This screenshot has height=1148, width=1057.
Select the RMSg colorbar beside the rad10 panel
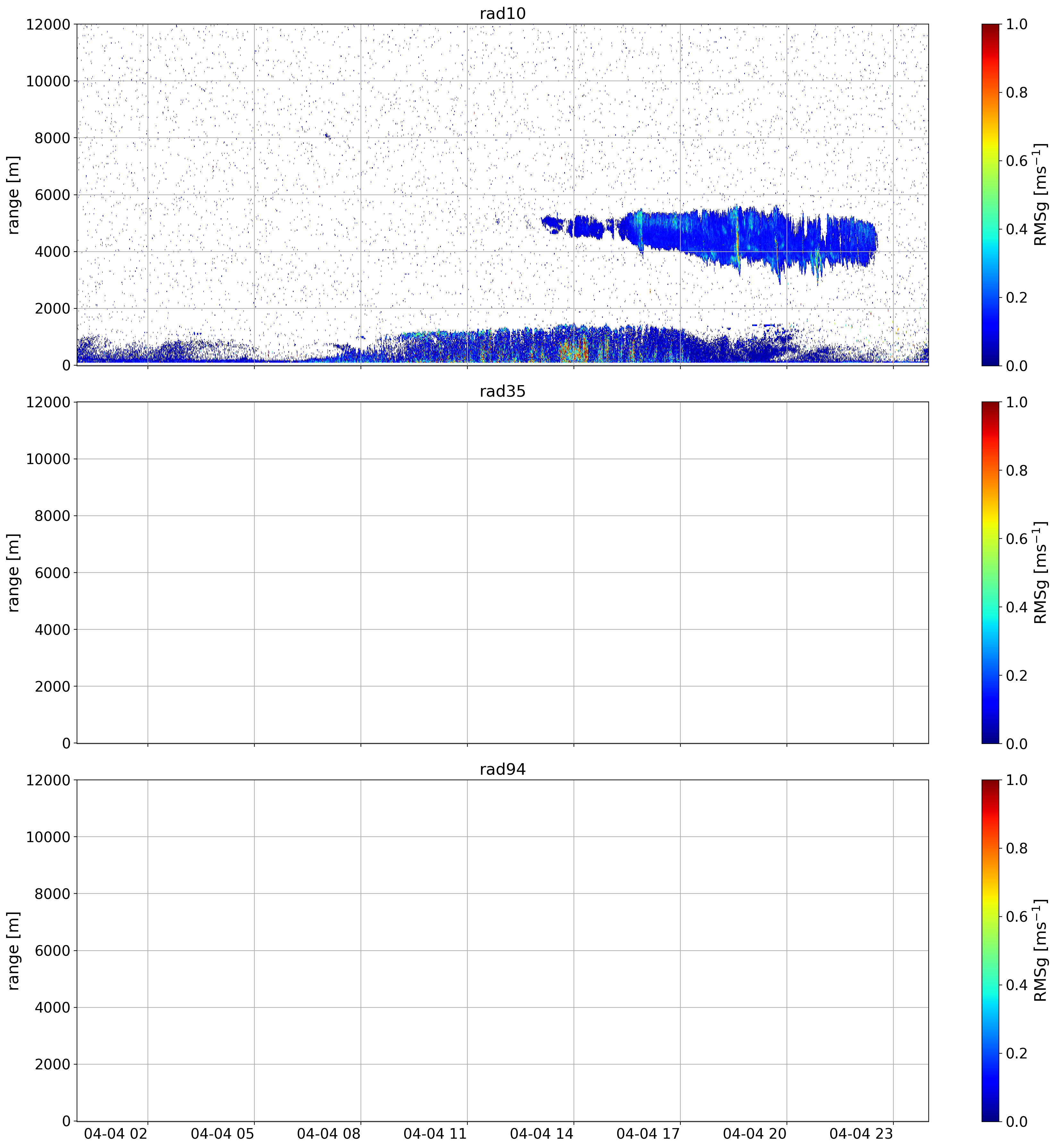[x=990, y=194]
